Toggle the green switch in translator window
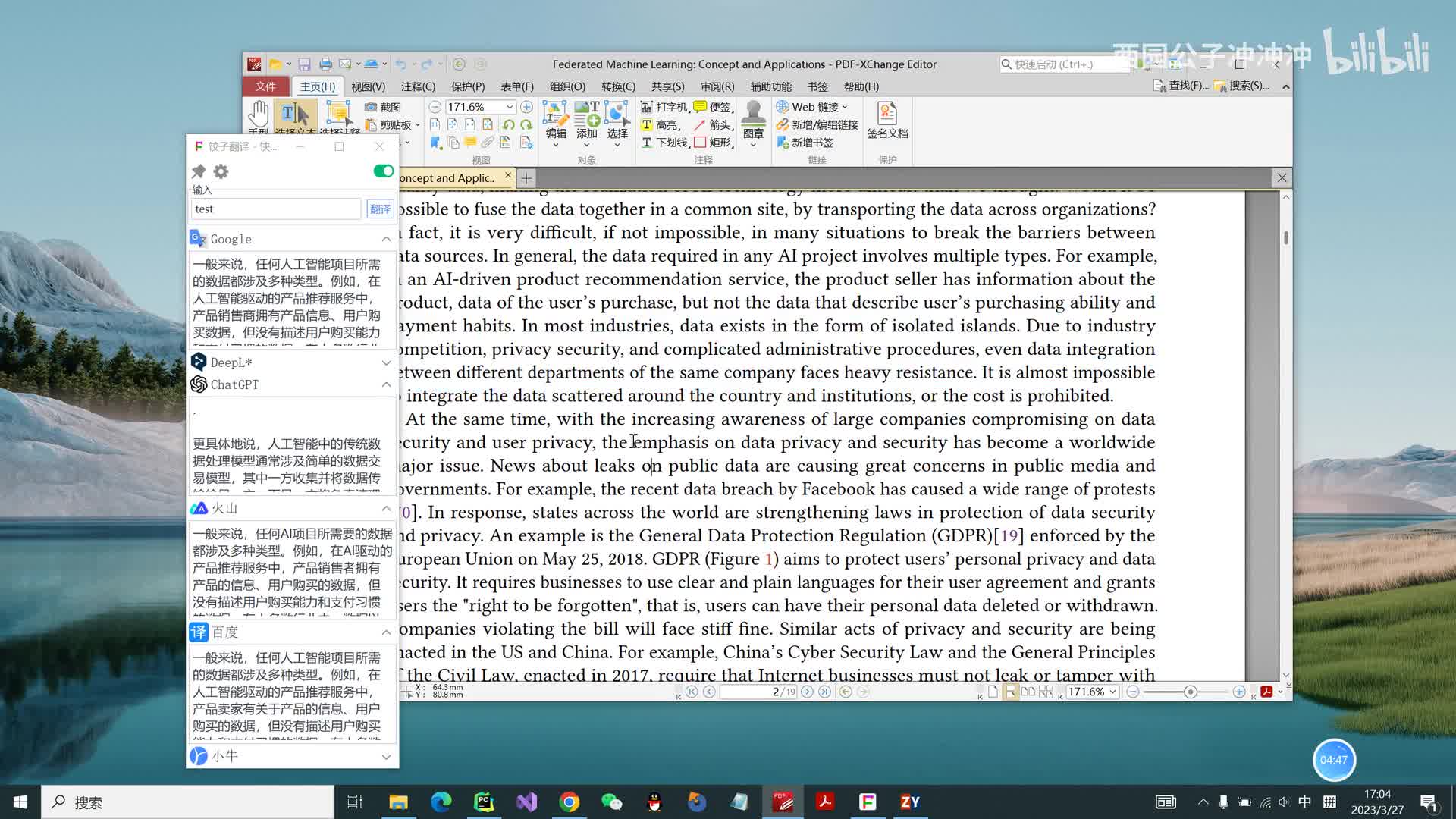 (384, 171)
